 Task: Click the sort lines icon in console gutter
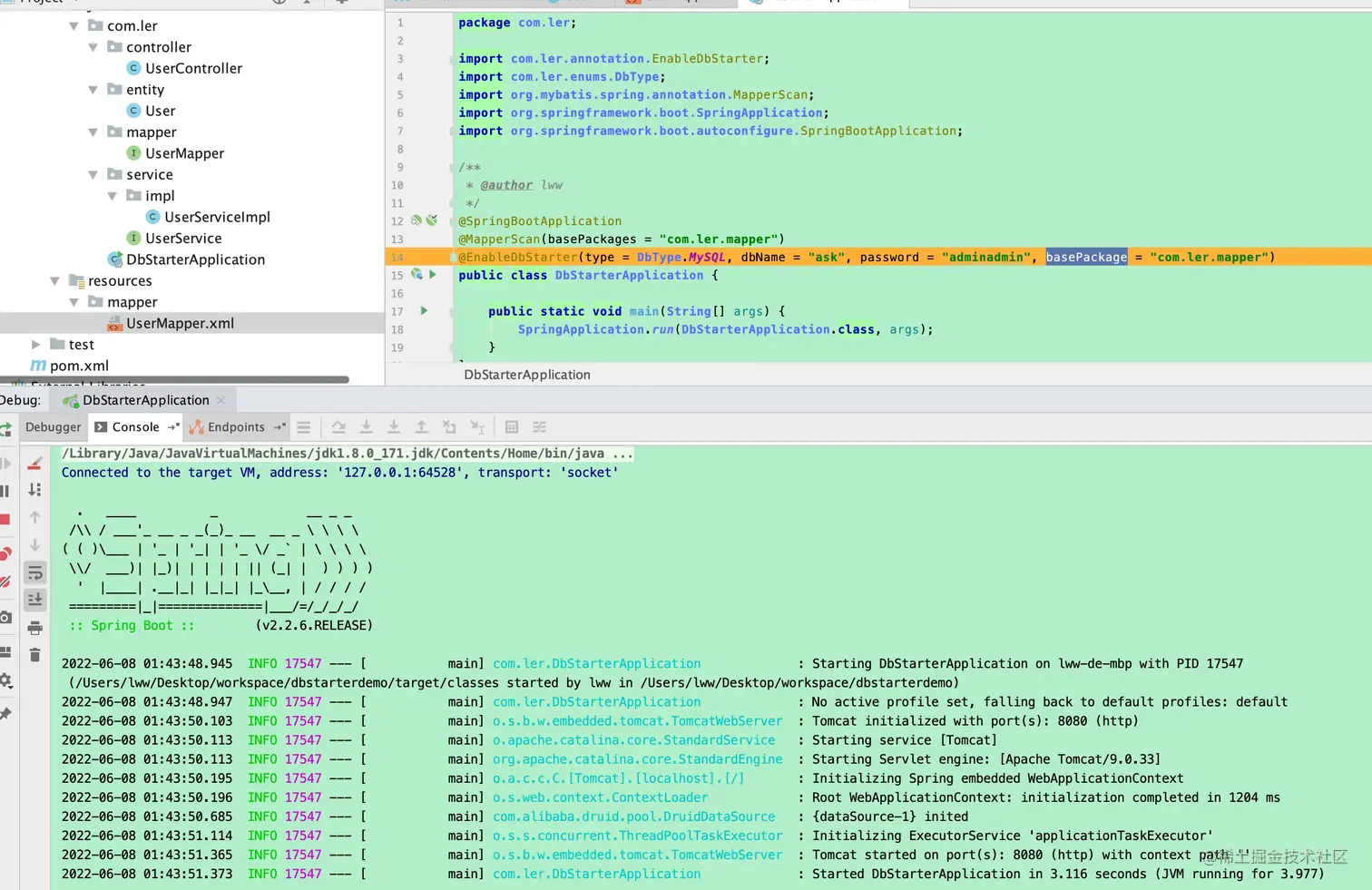(34, 490)
